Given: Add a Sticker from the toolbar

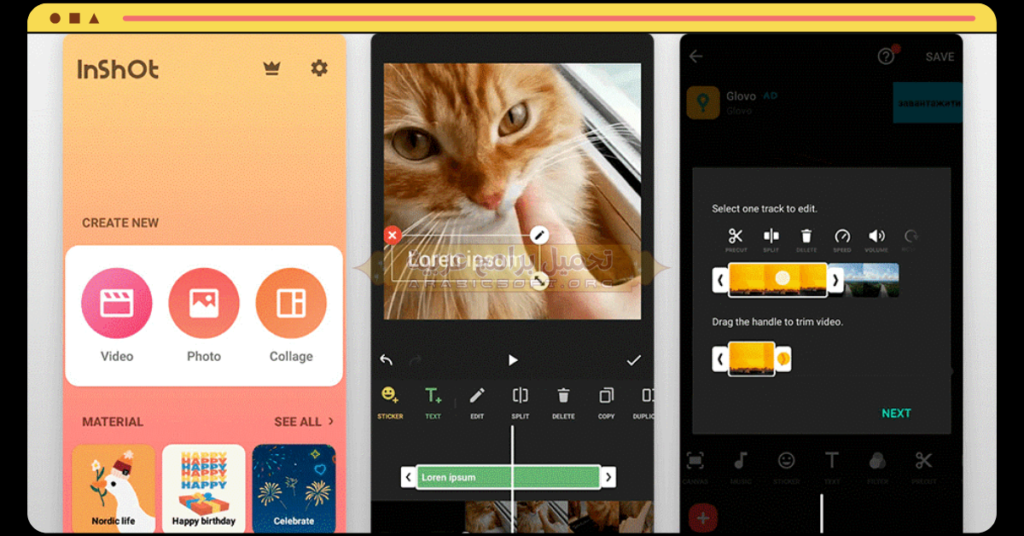Looking at the screenshot, I should coord(390,402).
